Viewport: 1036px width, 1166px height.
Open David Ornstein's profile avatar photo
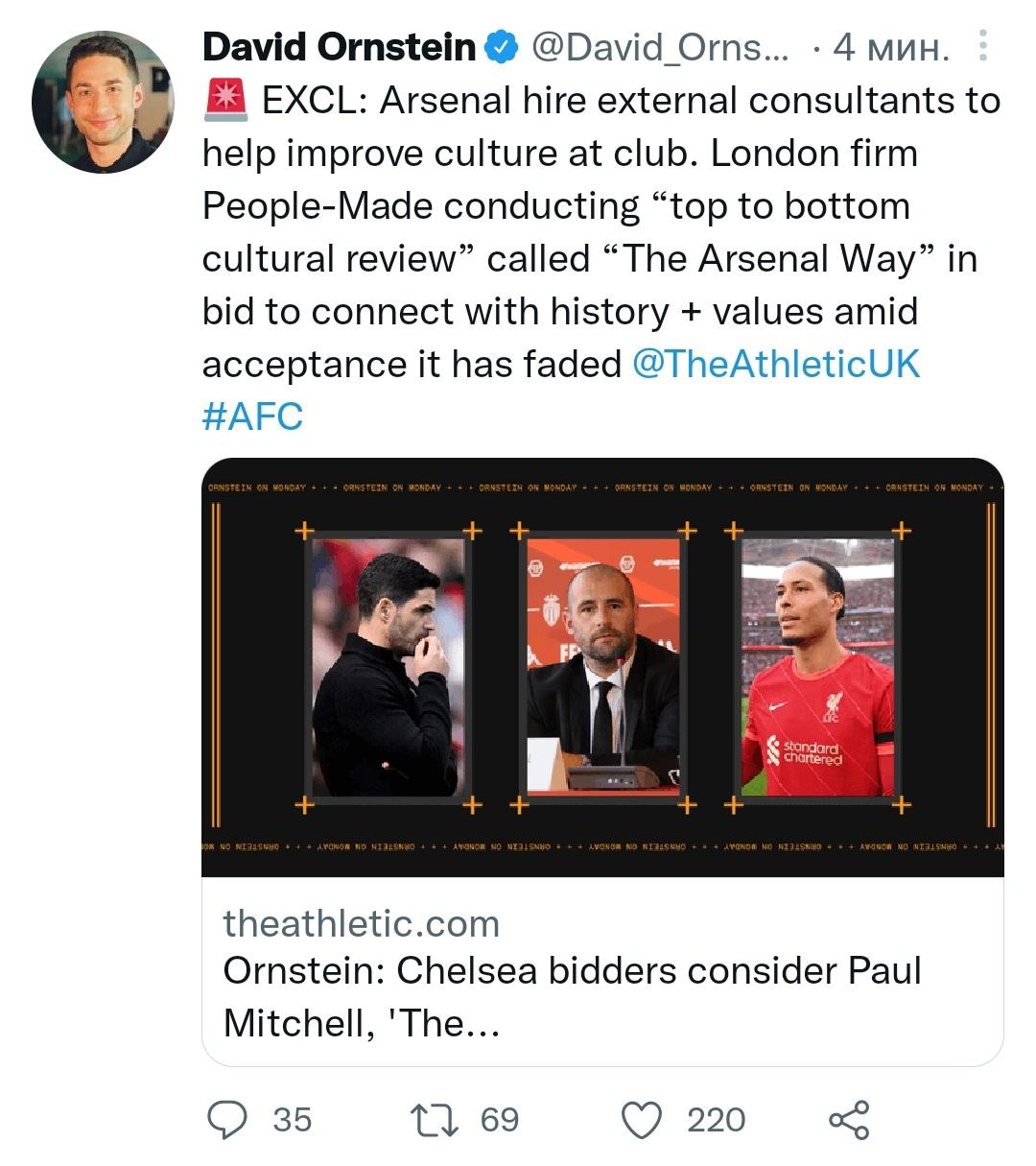103,102
